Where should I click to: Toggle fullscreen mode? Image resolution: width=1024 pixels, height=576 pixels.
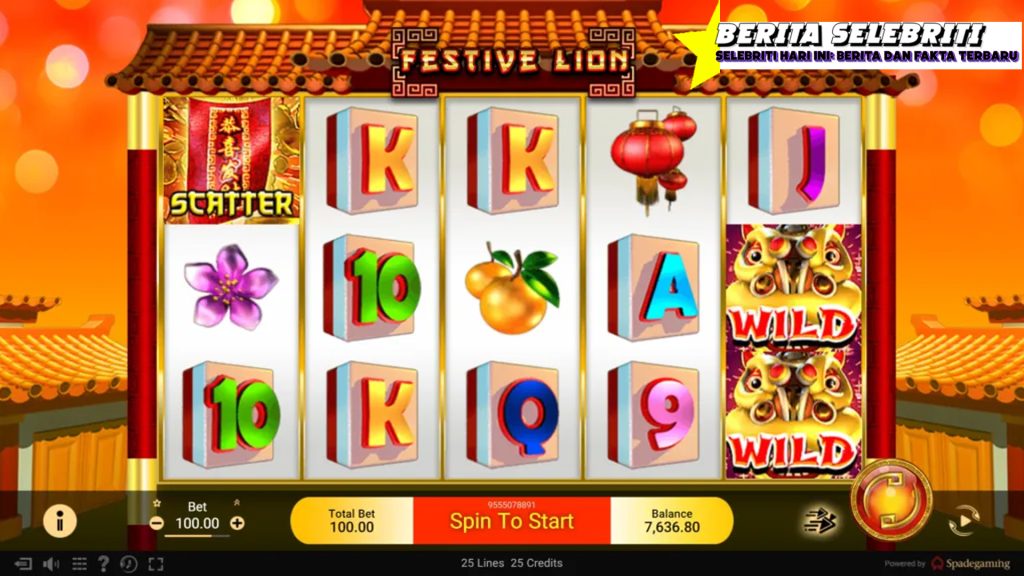click(x=155, y=564)
